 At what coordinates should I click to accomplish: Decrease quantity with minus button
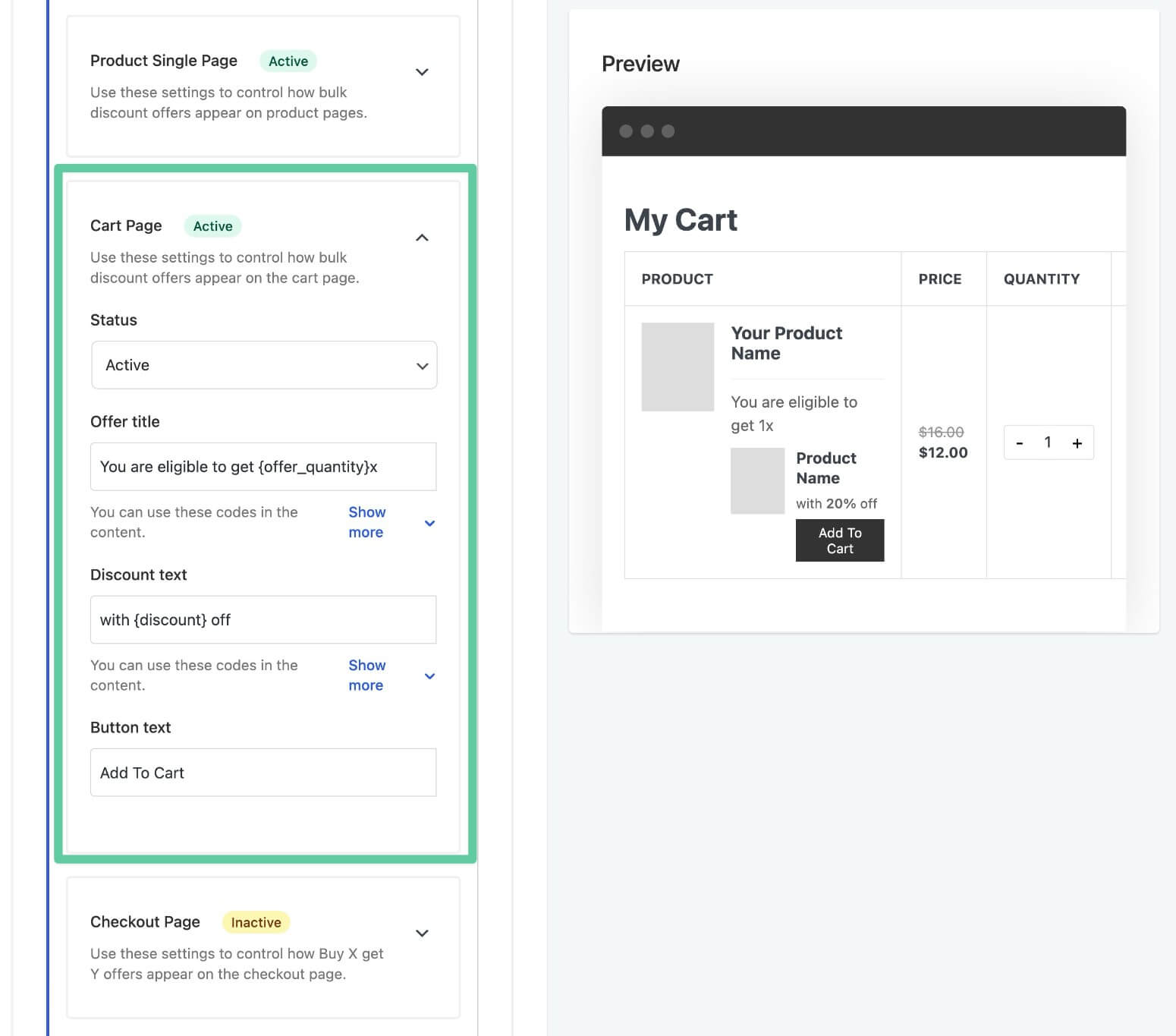tap(1020, 443)
